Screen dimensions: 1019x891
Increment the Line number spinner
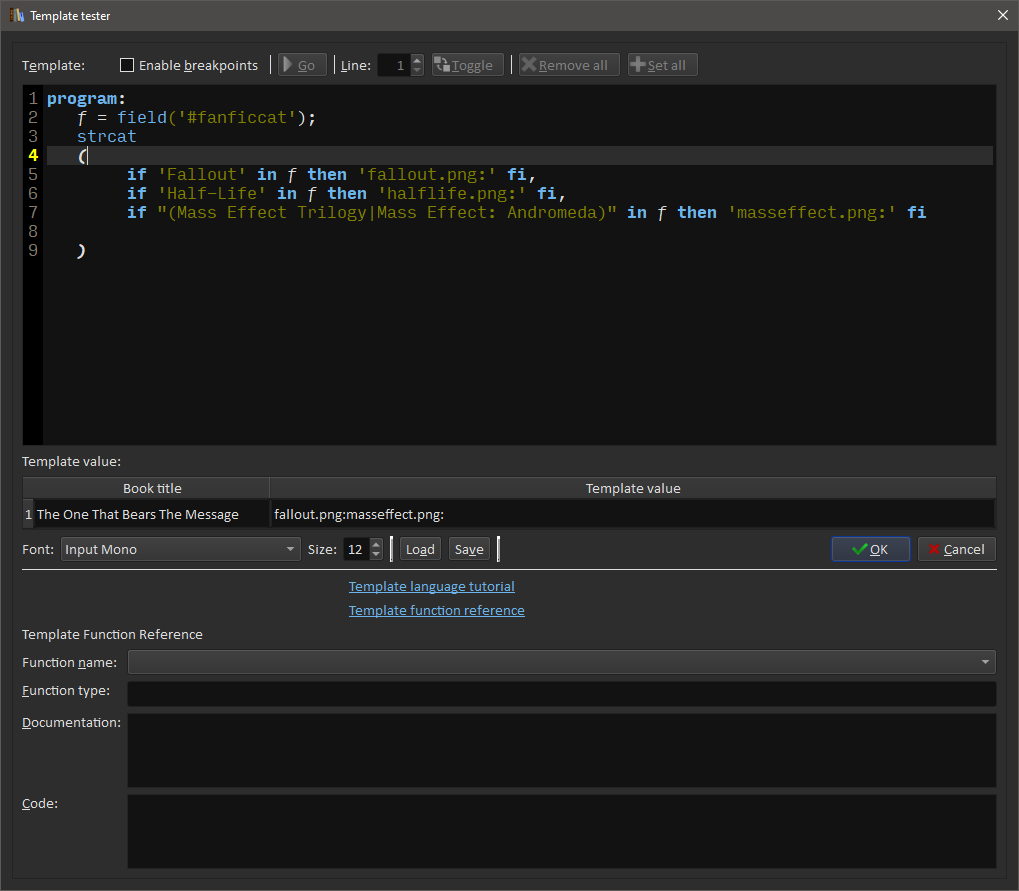tap(417, 60)
